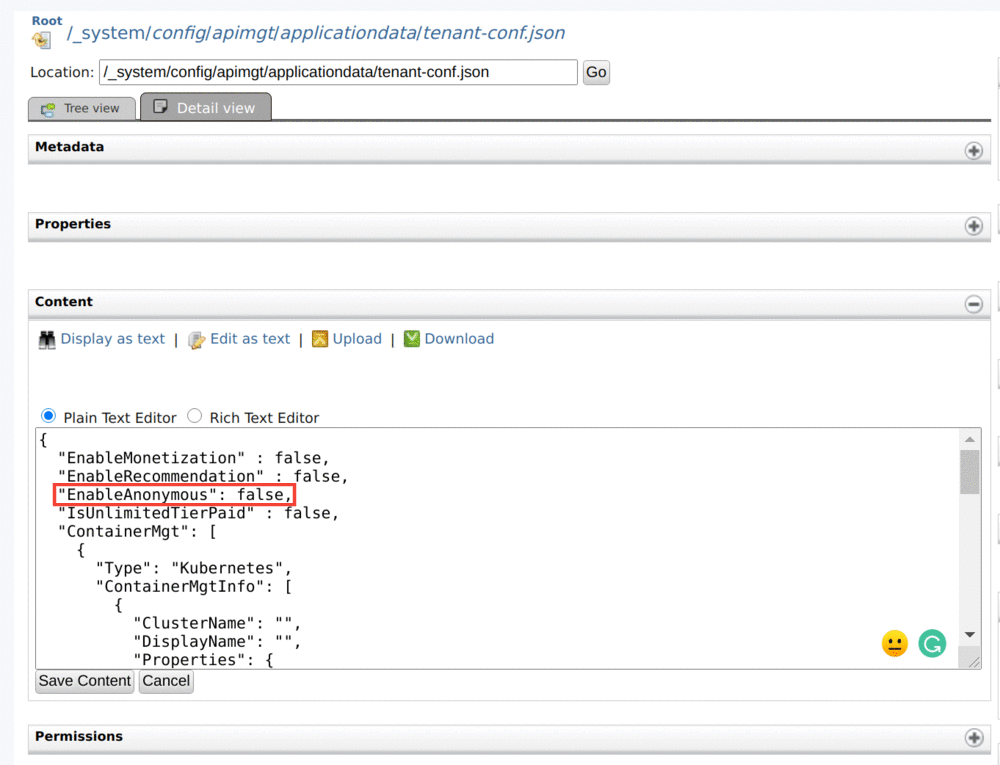Select the Rich Text Editor radio button
This screenshot has height=765, width=1000.
point(195,416)
